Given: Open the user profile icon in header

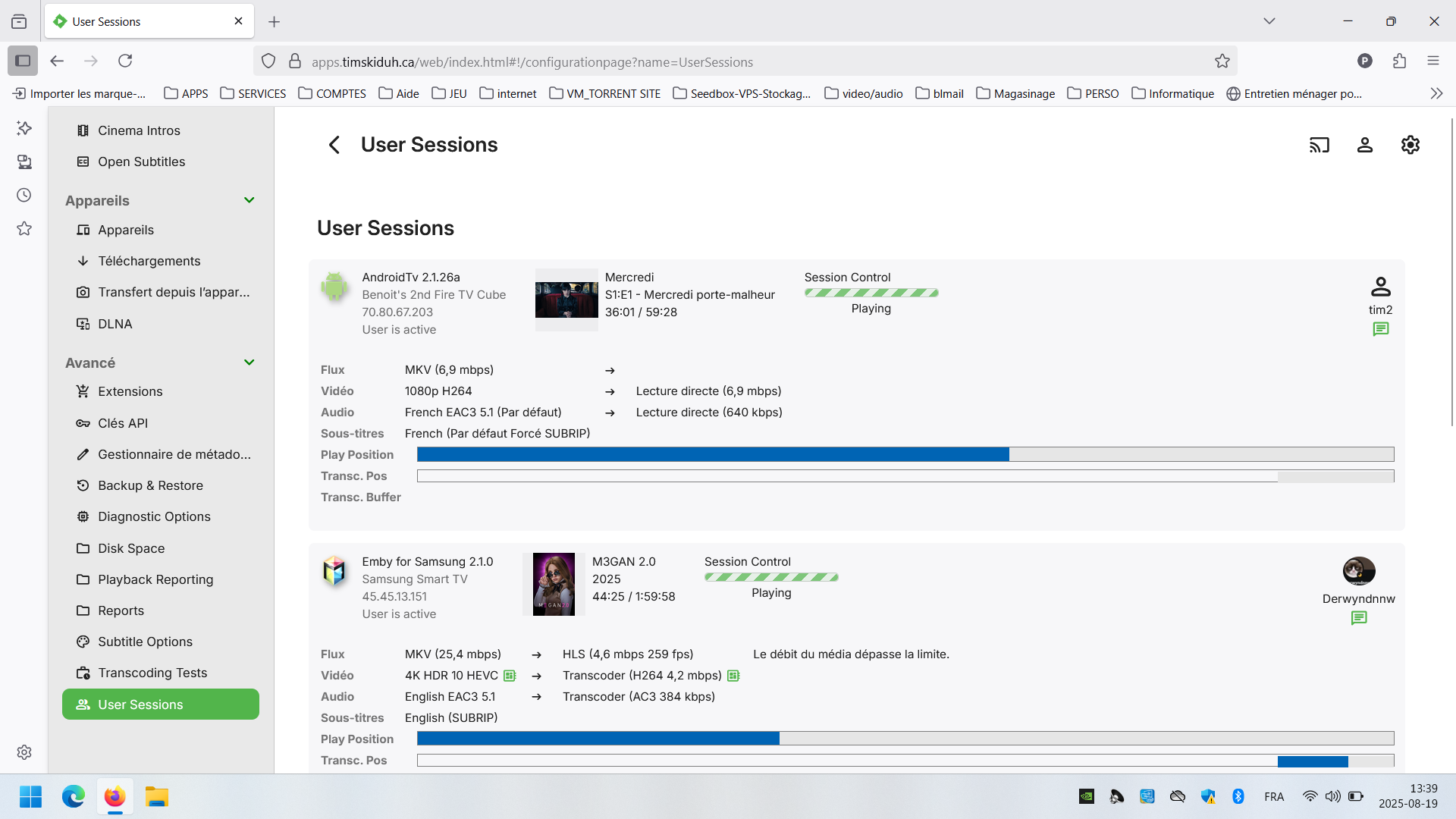Looking at the screenshot, I should pyautogui.click(x=1365, y=145).
